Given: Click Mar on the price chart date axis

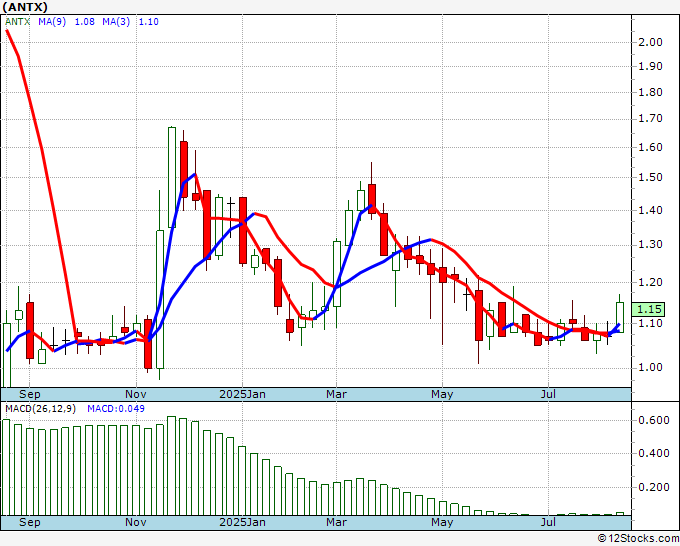Looking at the screenshot, I should pos(337,394).
